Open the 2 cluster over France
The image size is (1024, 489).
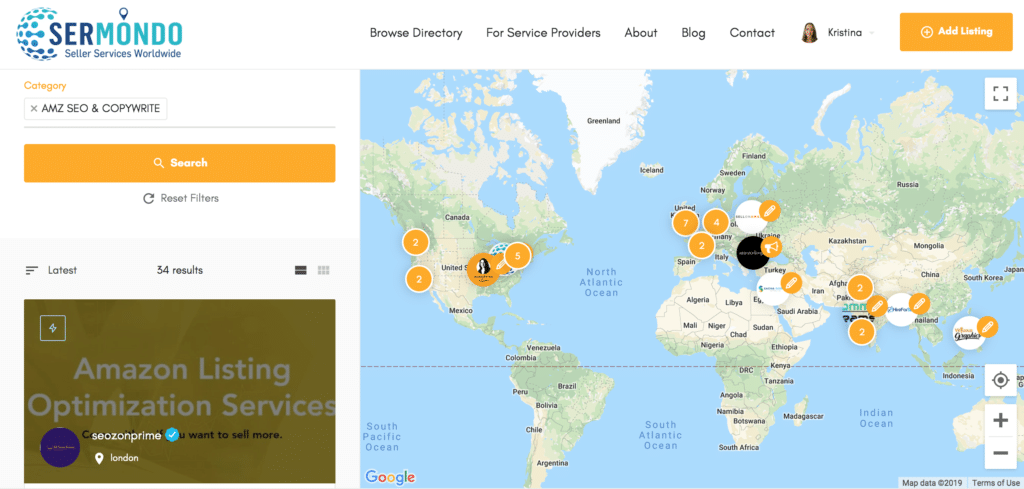point(701,245)
